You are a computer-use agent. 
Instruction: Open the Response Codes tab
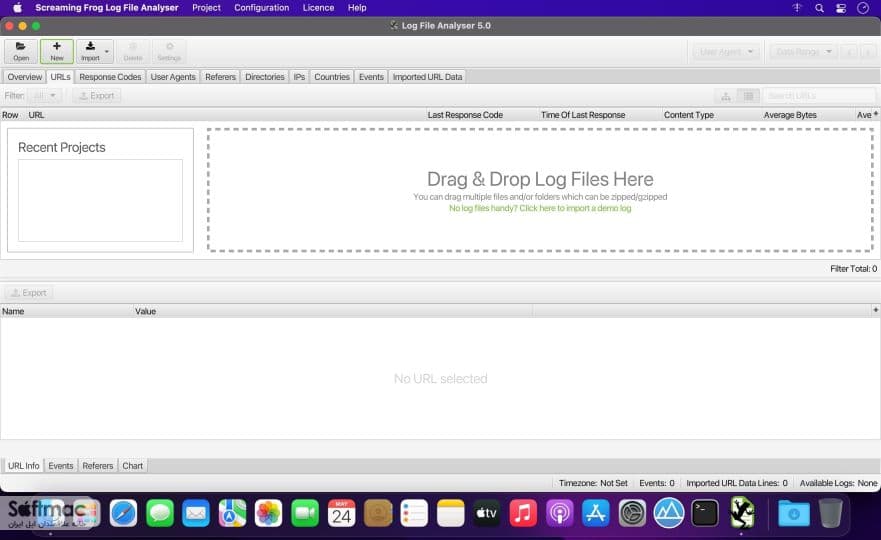(x=110, y=77)
